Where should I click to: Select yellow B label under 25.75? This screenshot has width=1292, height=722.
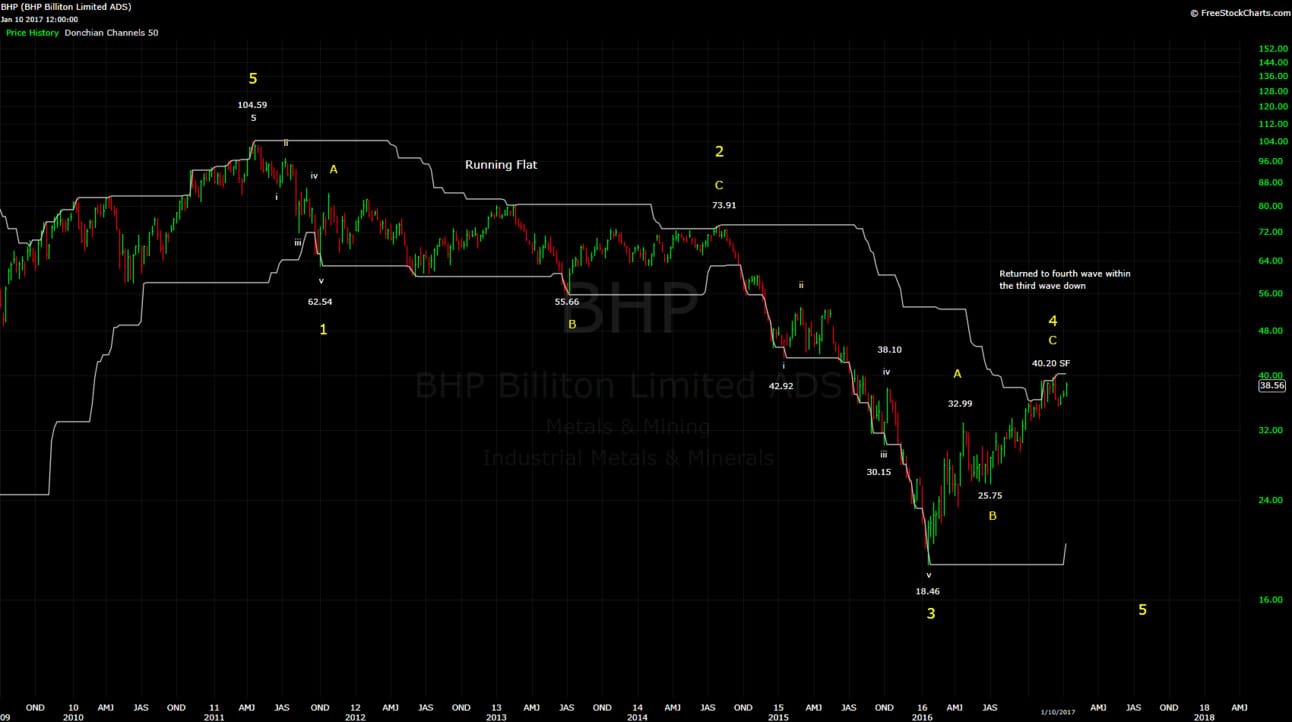[x=993, y=516]
